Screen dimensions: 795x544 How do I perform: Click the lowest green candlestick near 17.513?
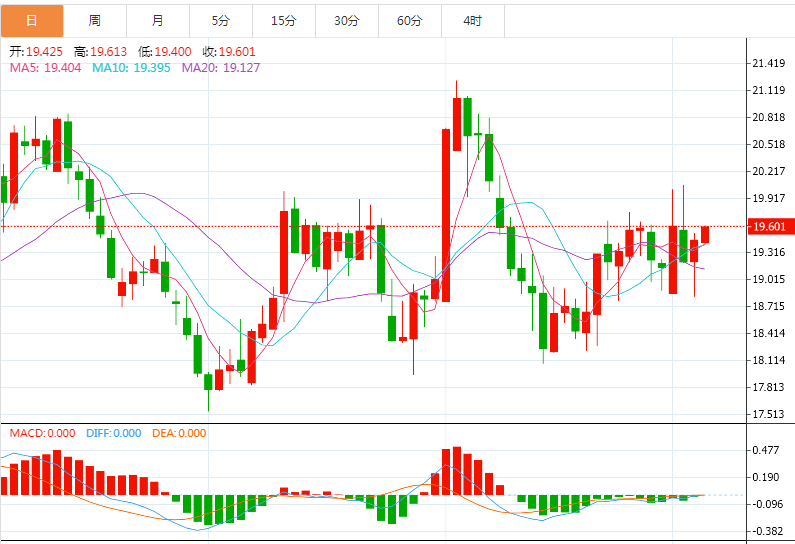click(x=208, y=382)
